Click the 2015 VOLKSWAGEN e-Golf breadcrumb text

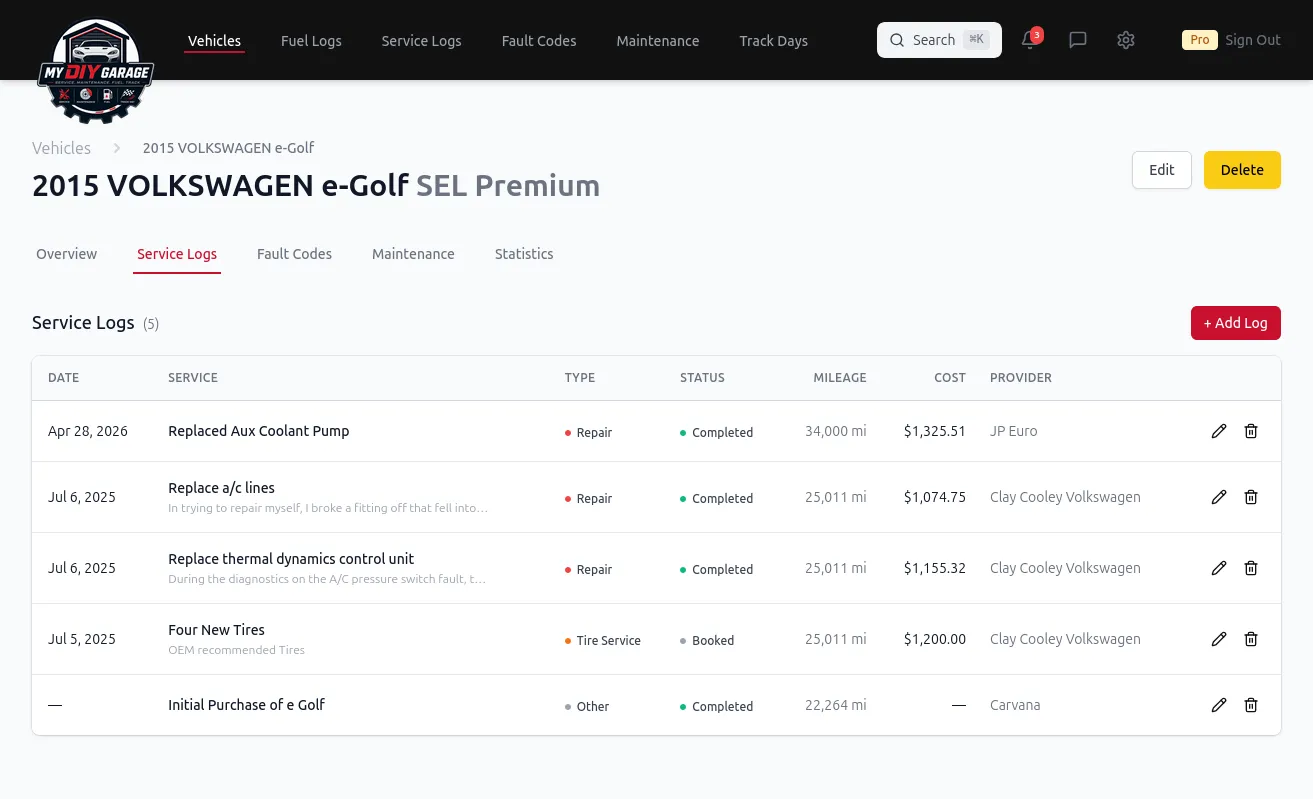pyautogui.click(x=228, y=148)
